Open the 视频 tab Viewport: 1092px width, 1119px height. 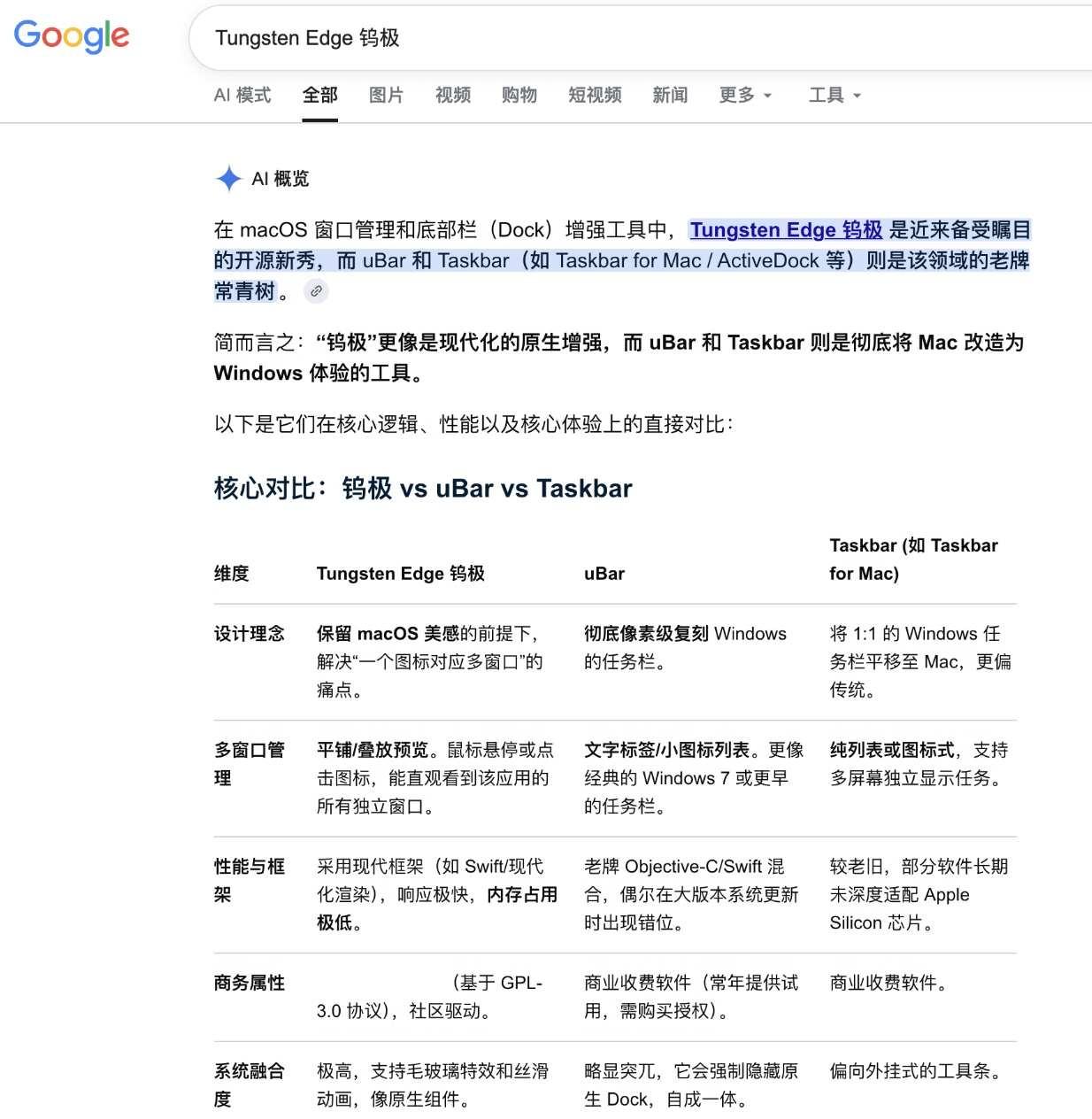pyautogui.click(x=453, y=95)
